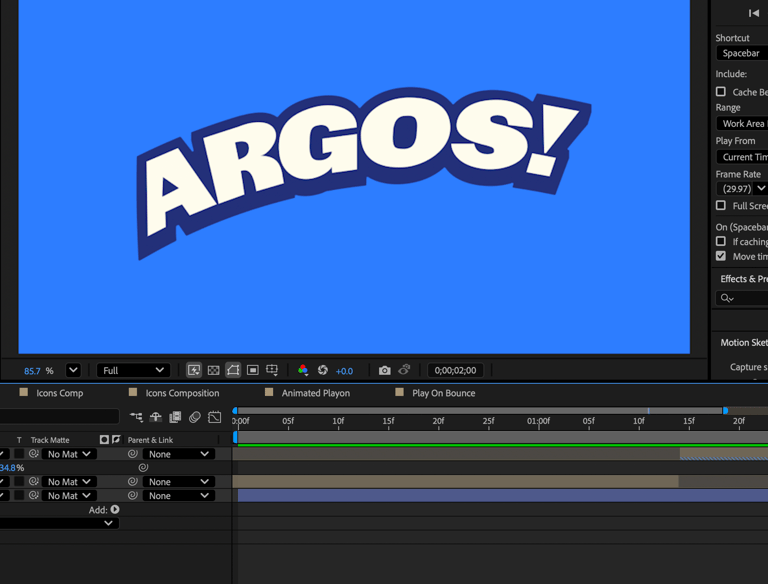Select the purple layer bar in timeline
This screenshot has width=768, height=584.
tap(503, 495)
